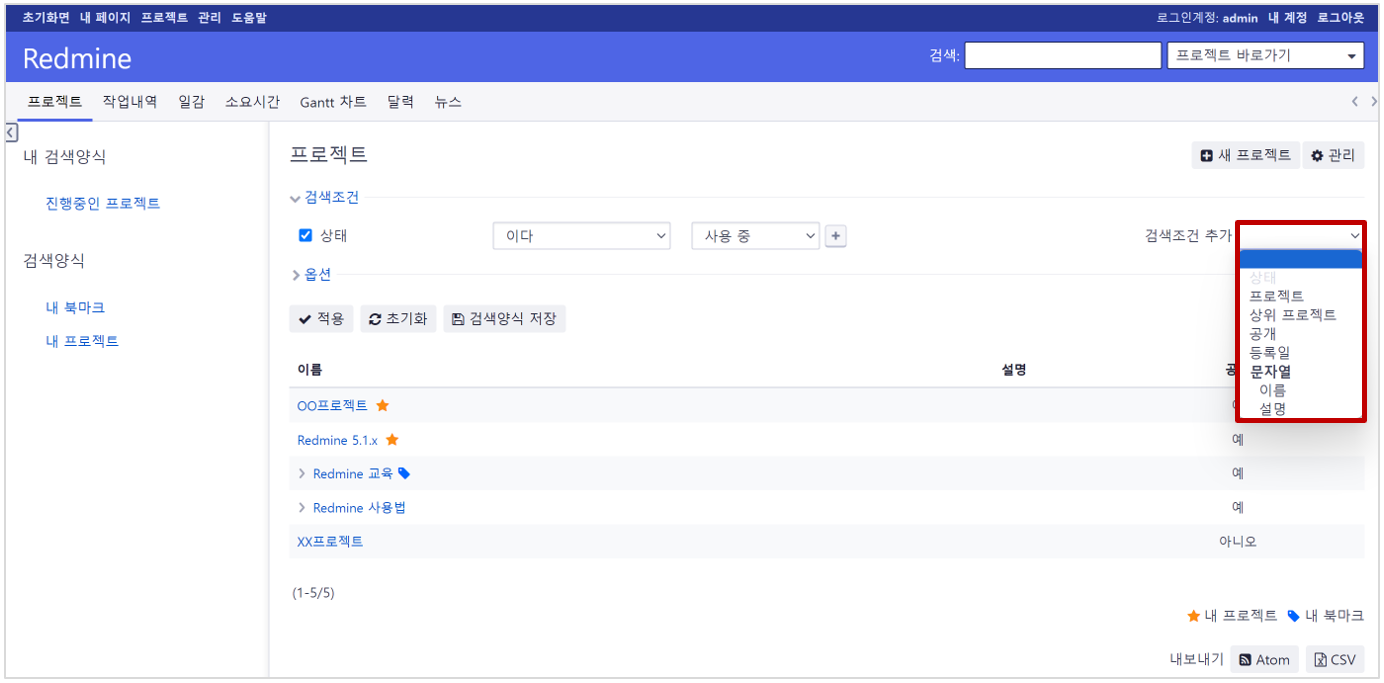The image size is (1384, 683).
Task: Open the OO프로젝트 project
Action: pyautogui.click(x=333, y=406)
